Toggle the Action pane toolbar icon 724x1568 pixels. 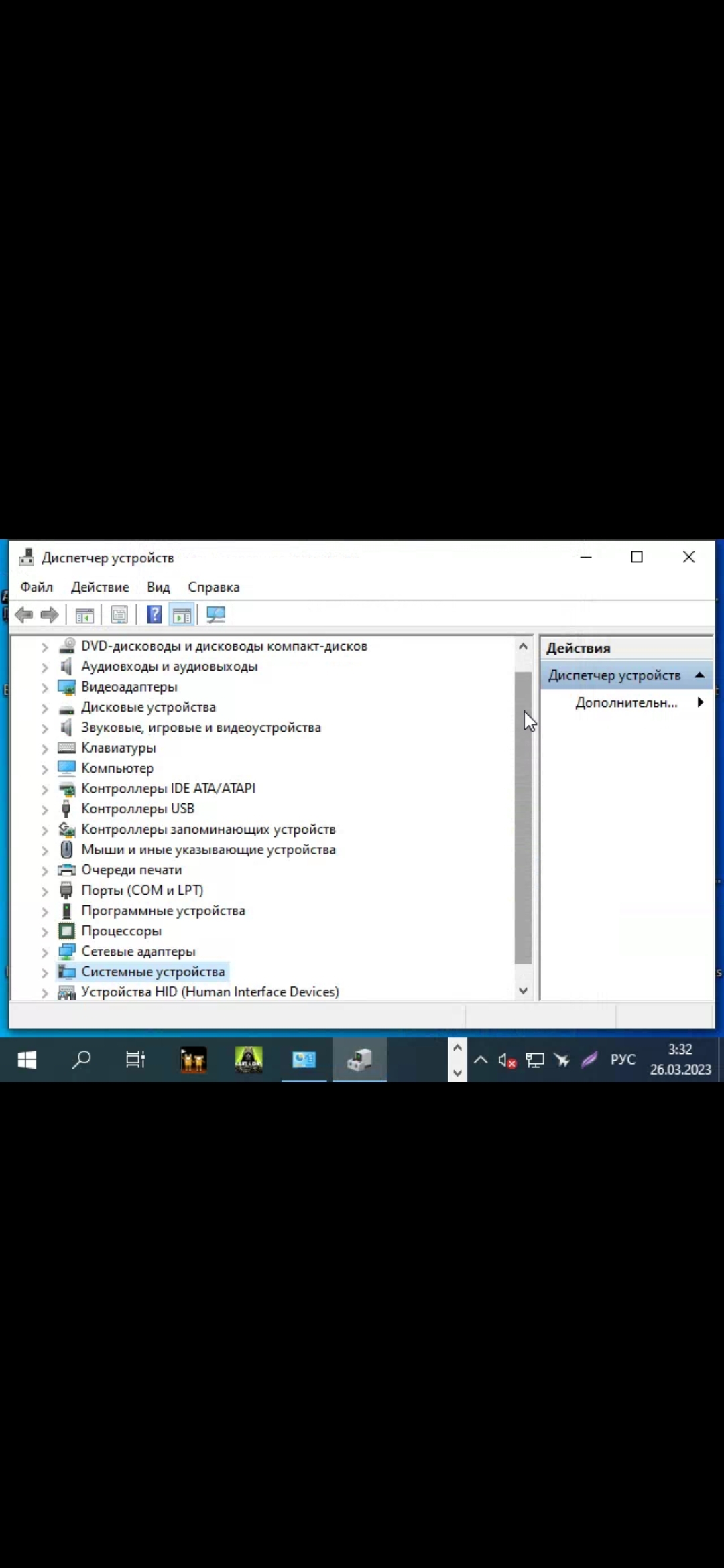point(182,614)
